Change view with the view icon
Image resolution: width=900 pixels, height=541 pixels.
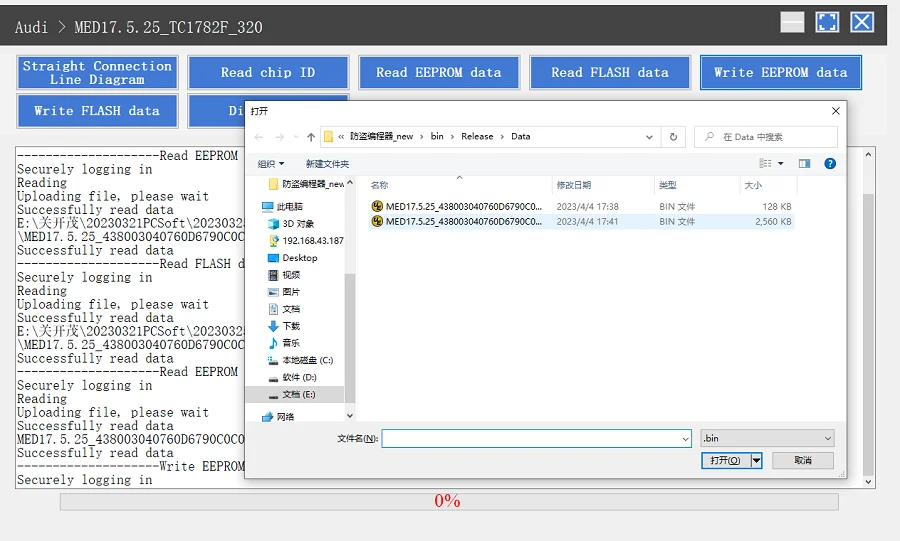click(765, 164)
